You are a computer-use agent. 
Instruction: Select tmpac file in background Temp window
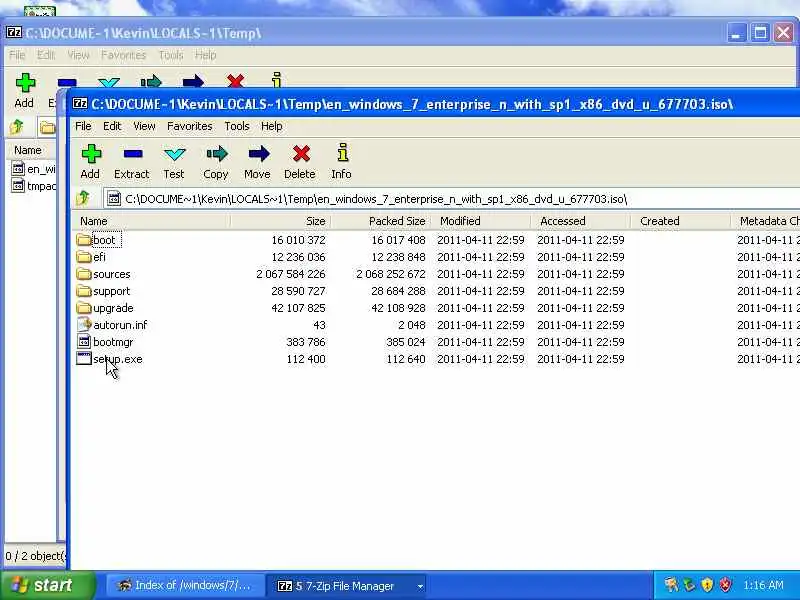click(x=33, y=186)
